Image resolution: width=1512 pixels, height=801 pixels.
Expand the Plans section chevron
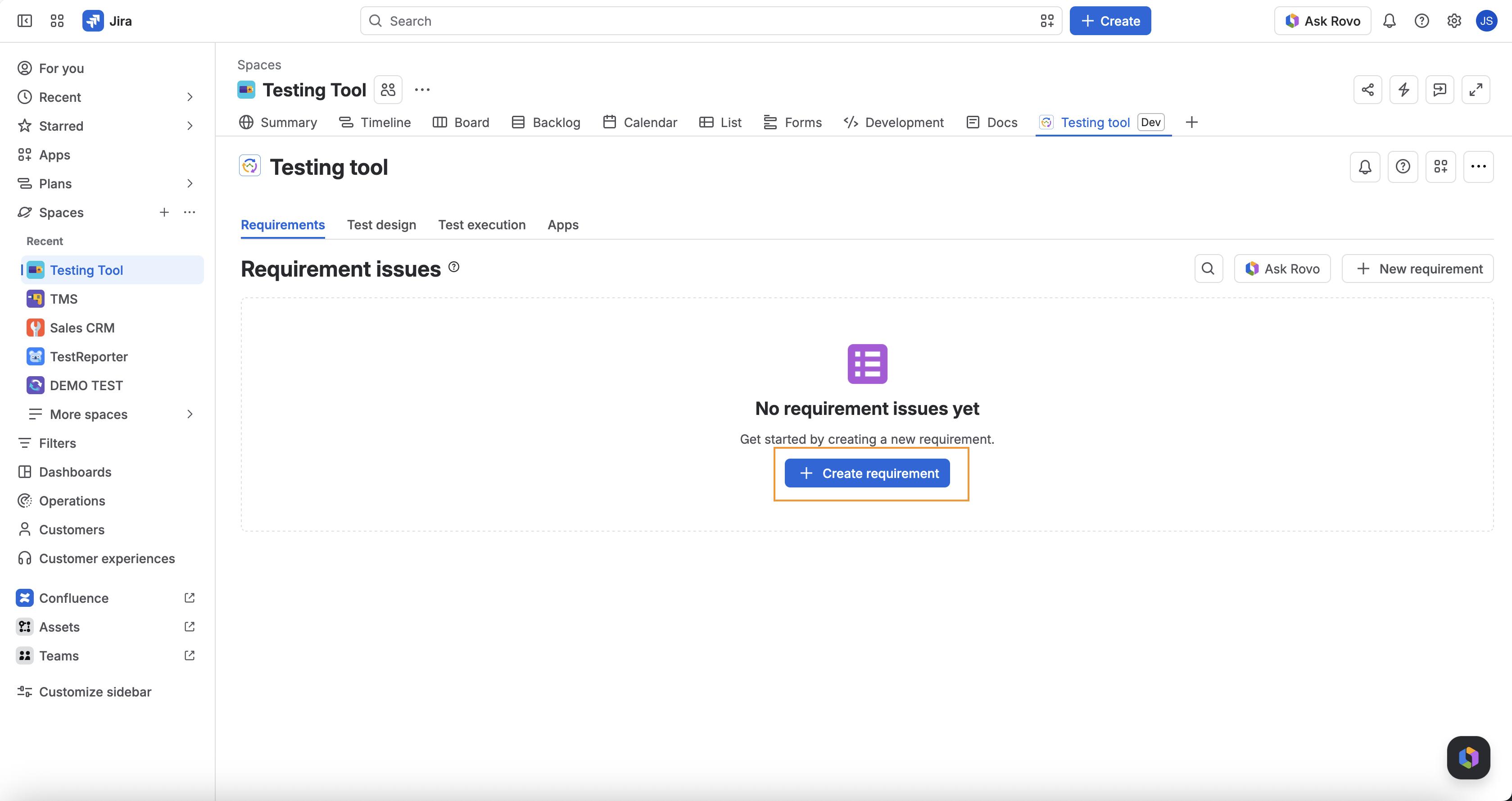(190, 184)
